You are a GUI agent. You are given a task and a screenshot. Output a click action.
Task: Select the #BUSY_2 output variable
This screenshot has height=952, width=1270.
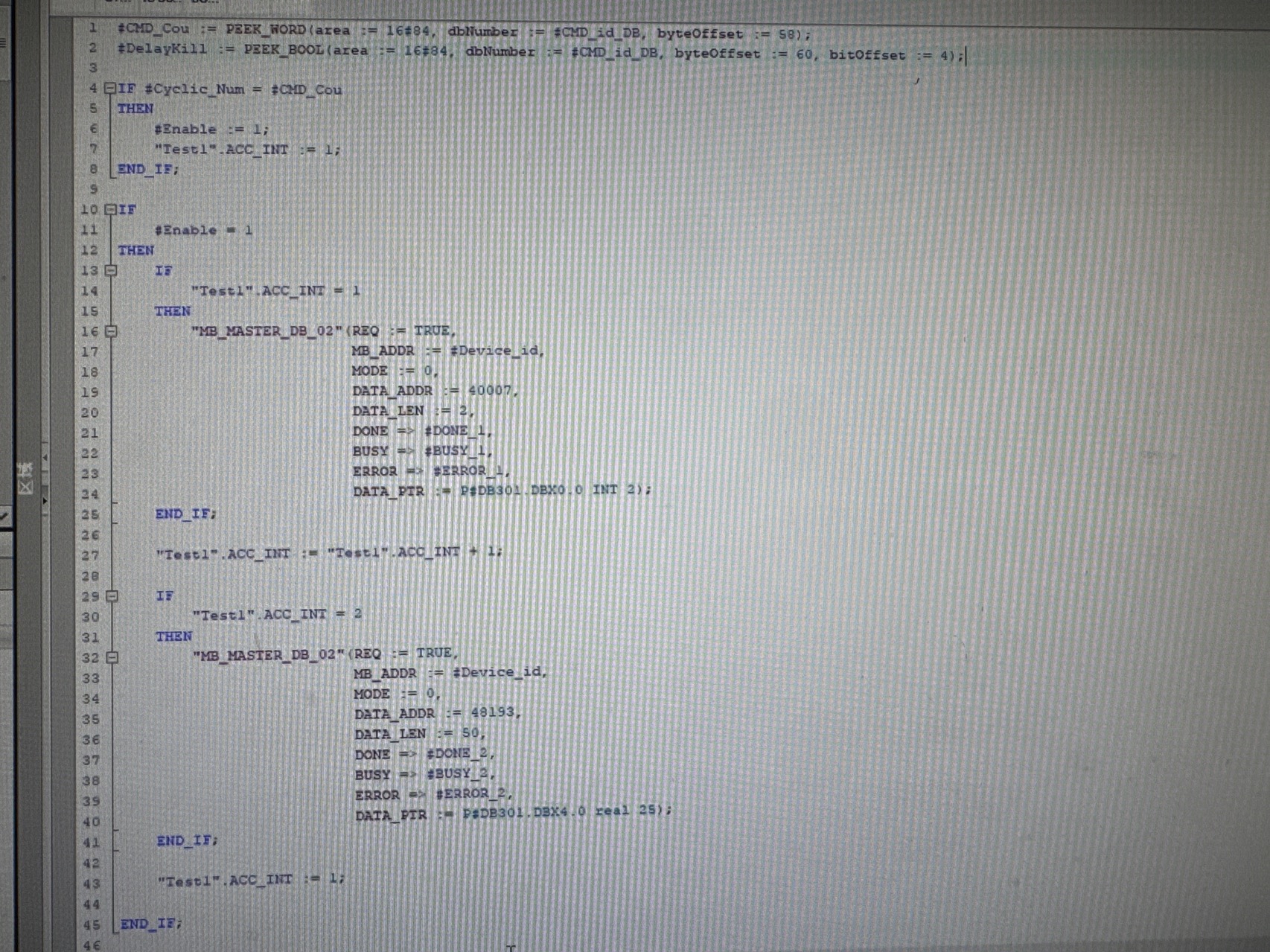[x=458, y=774]
